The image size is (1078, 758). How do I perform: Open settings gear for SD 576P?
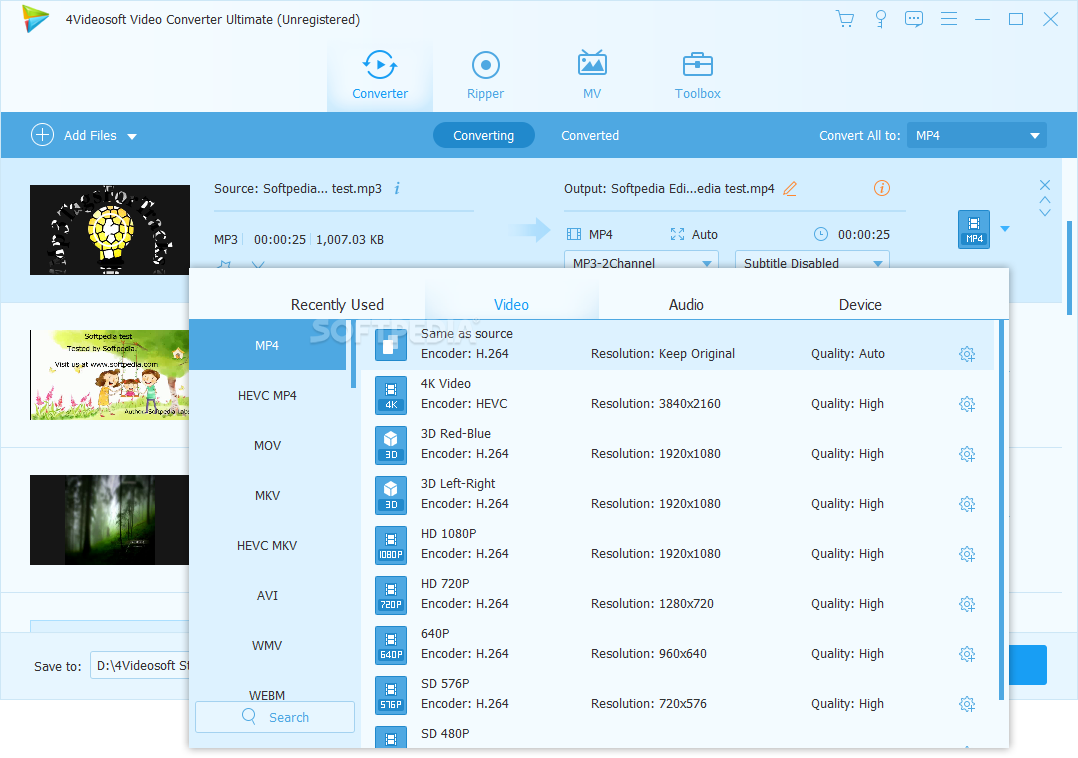[967, 704]
